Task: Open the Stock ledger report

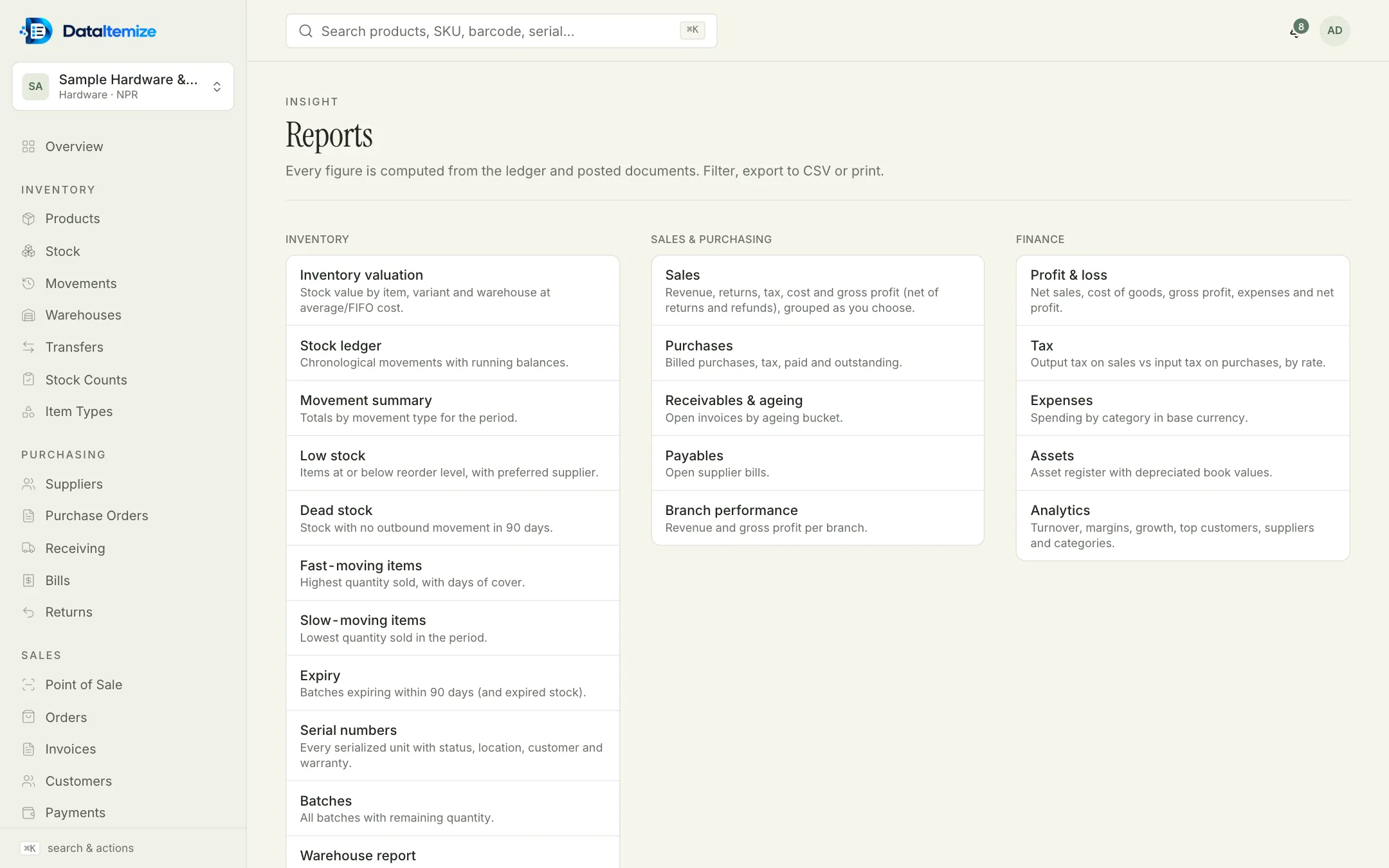Action: (453, 354)
